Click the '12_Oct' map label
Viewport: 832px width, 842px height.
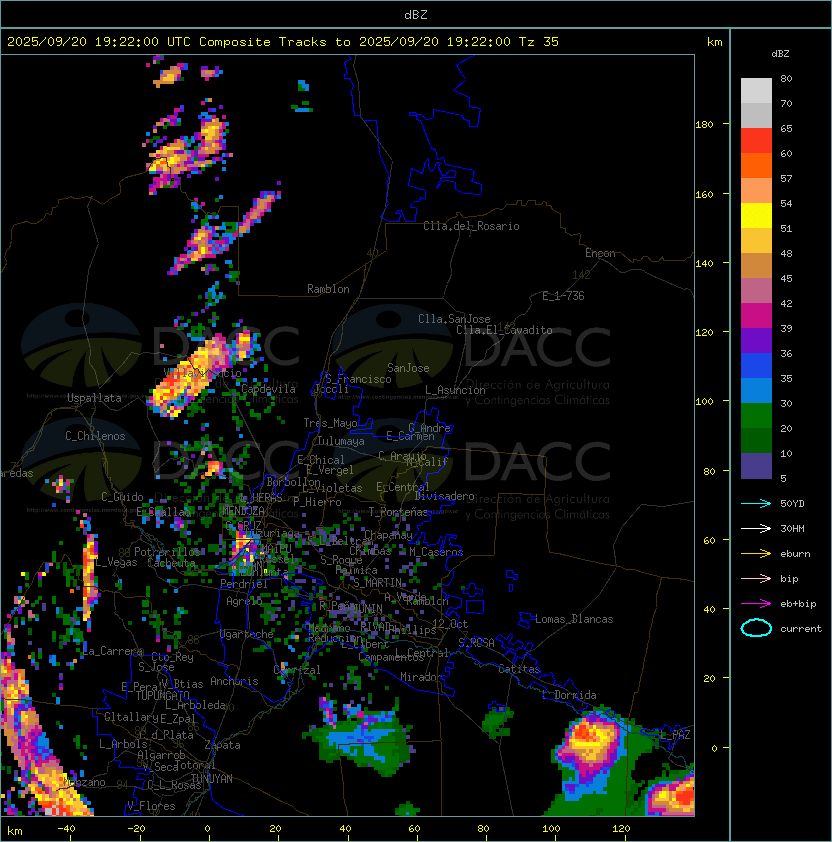[x=450, y=624]
